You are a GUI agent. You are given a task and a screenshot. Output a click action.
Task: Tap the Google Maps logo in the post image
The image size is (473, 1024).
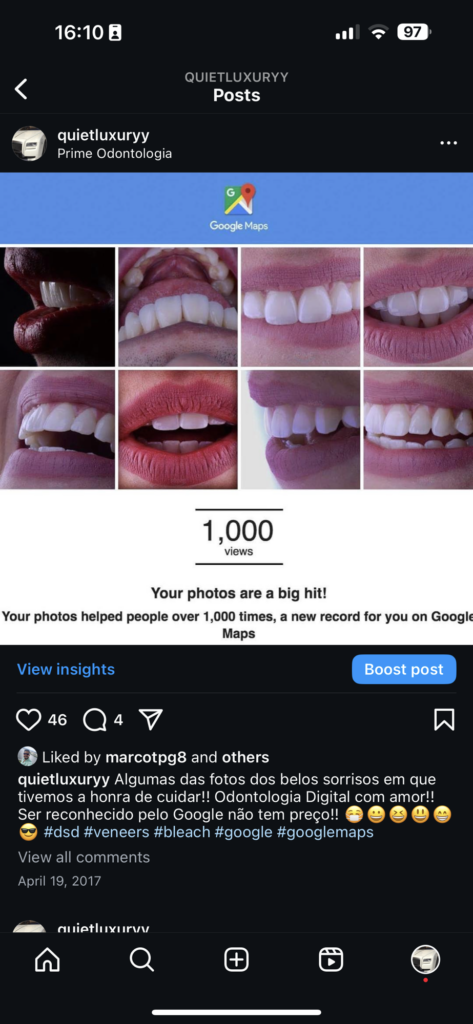pyautogui.click(x=238, y=208)
